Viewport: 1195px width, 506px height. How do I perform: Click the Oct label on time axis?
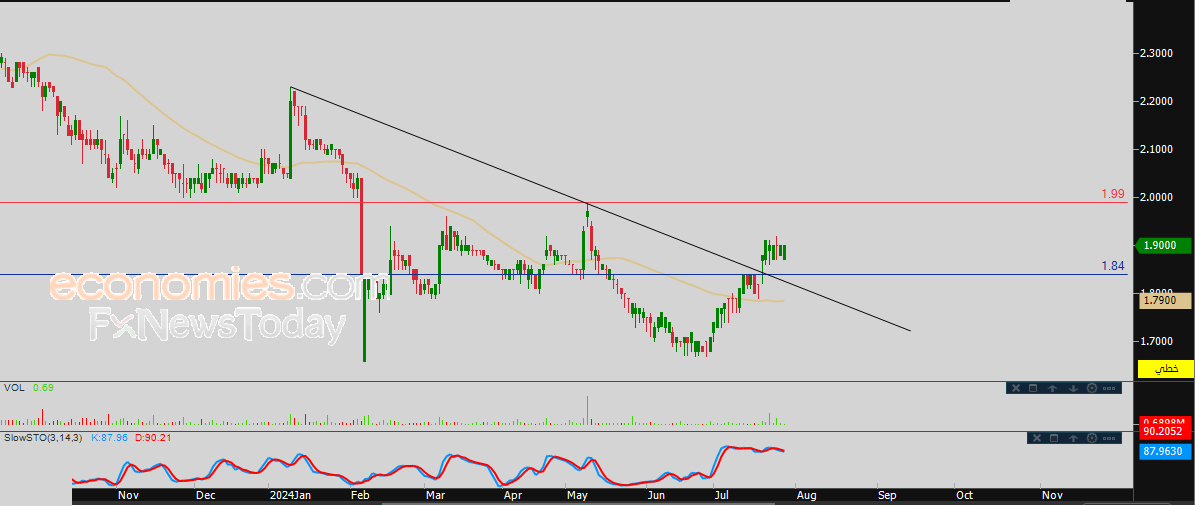coord(964,495)
